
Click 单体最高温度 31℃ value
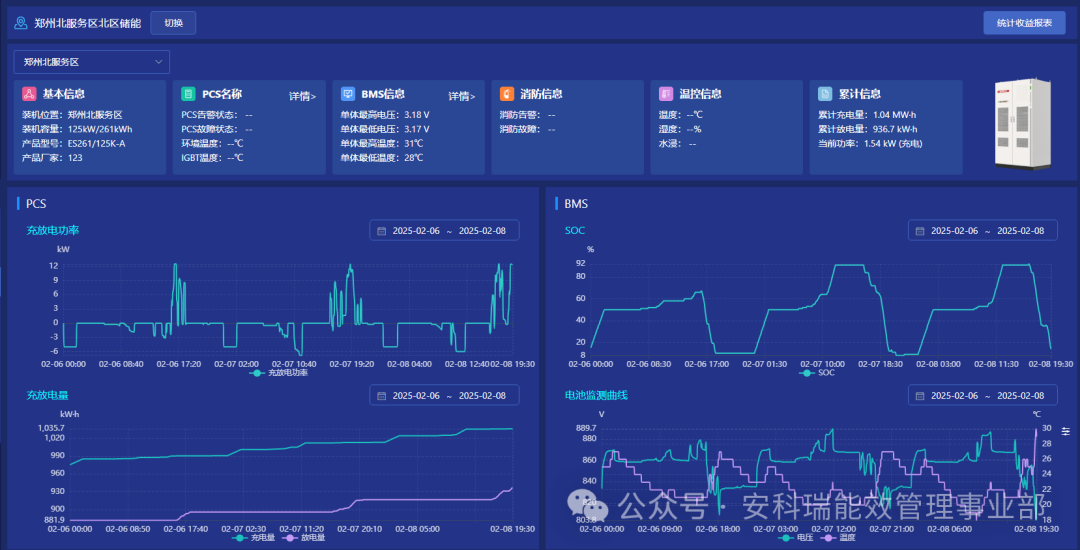point(414,144)
